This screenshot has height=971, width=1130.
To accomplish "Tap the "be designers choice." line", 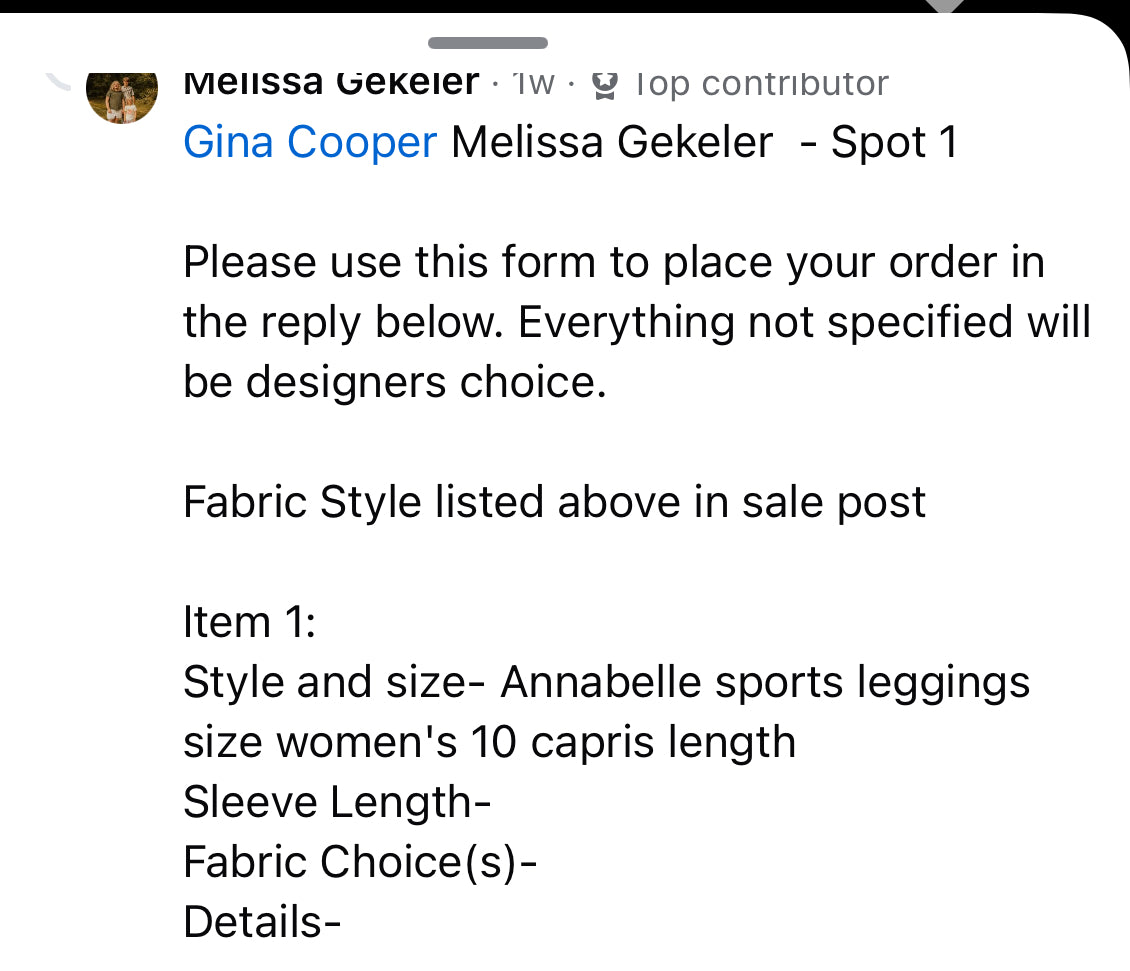I will (395, 383).
